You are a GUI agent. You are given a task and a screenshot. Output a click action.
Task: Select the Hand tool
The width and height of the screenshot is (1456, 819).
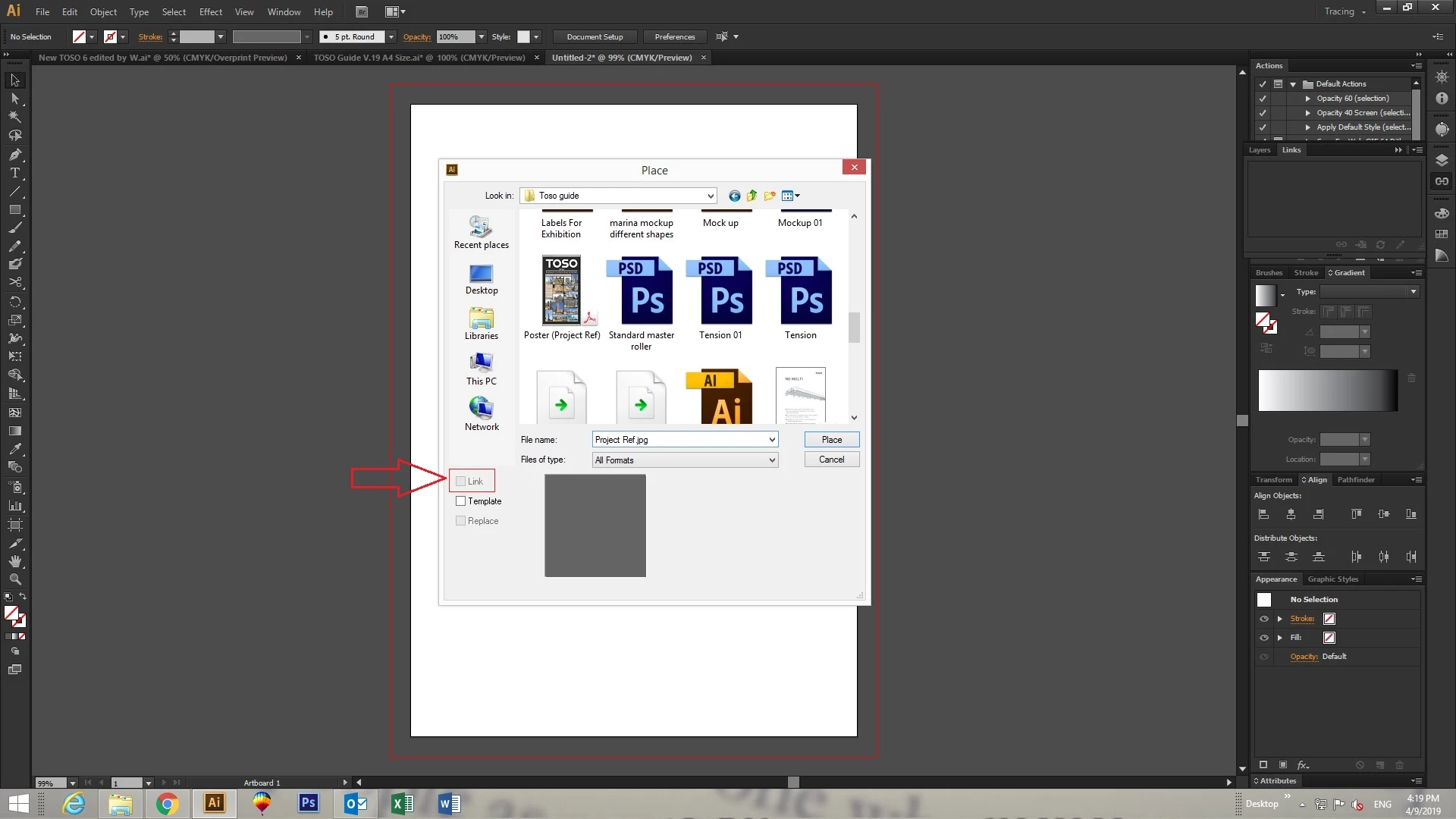coord(14,561)
